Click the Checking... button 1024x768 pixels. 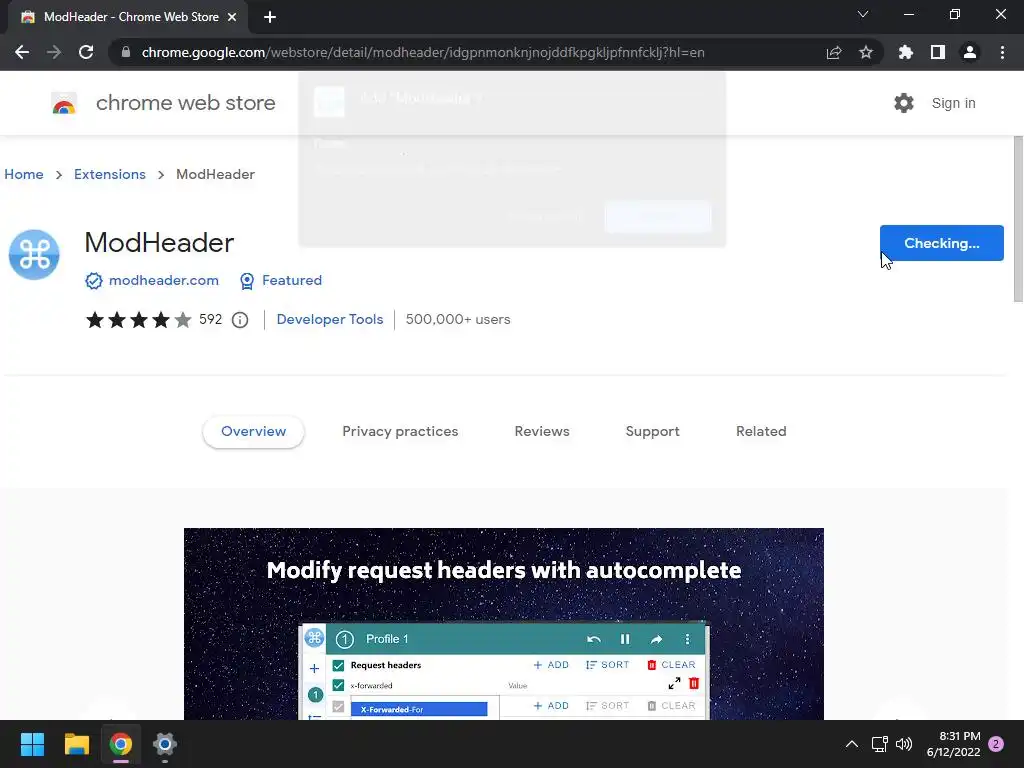(x=942, y=243)
